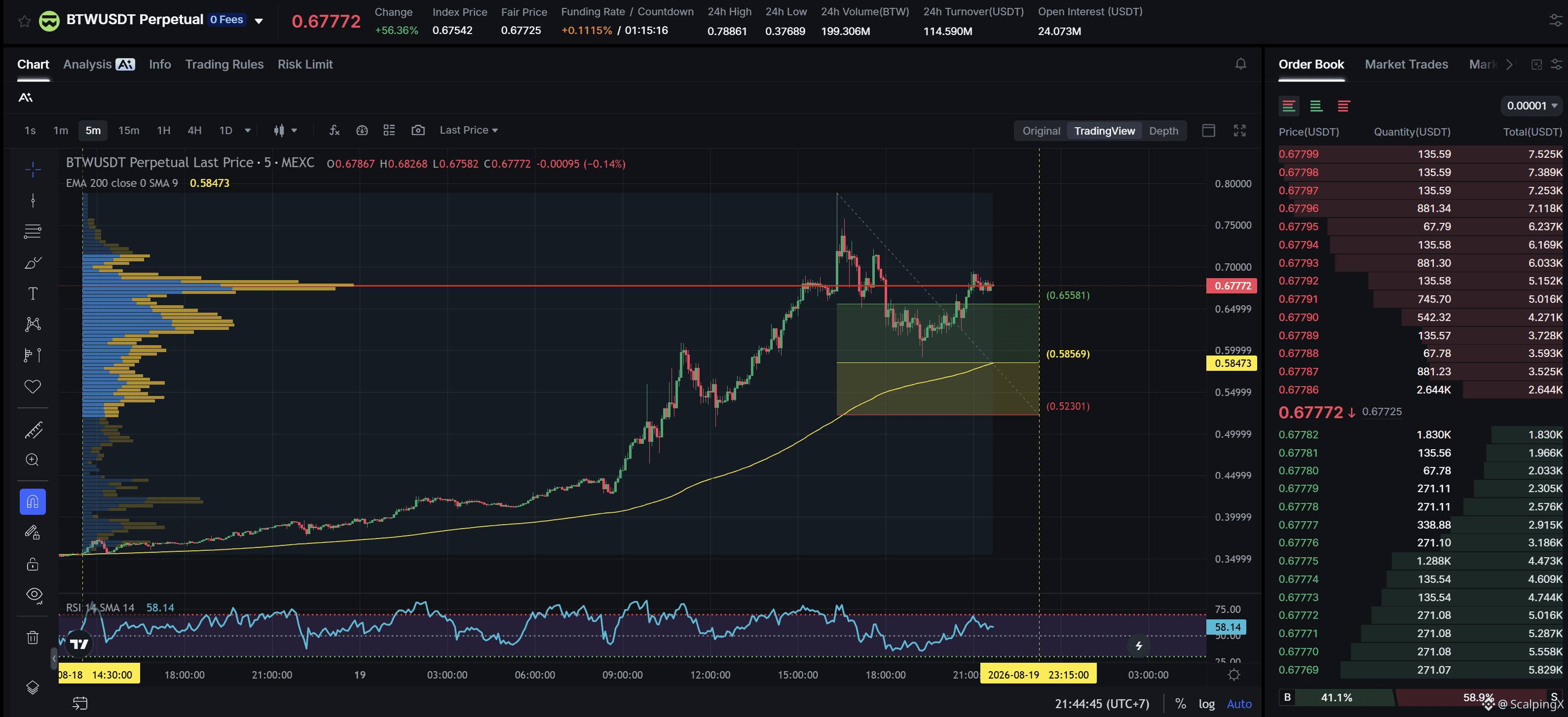Hide all drawings with eye icon

pos(34,595)
